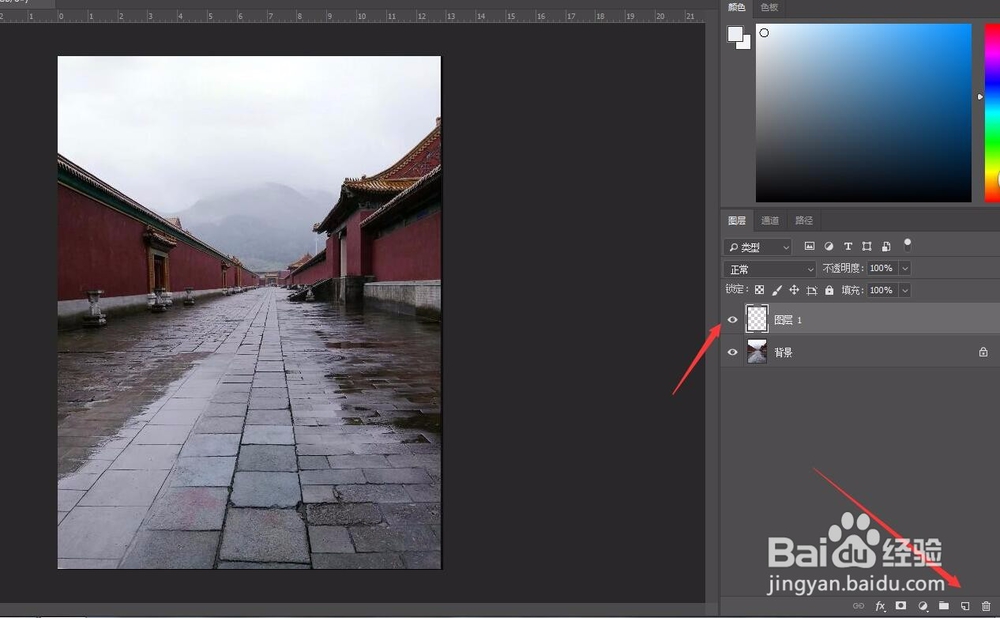The image size is (1000, 618).
Task: Click foreground/background color swatches in Color panel
Action: click(739, 37)
